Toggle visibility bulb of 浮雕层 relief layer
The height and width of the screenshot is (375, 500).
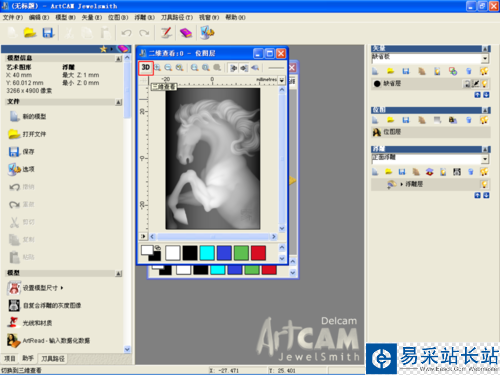(x=484, y=184)
